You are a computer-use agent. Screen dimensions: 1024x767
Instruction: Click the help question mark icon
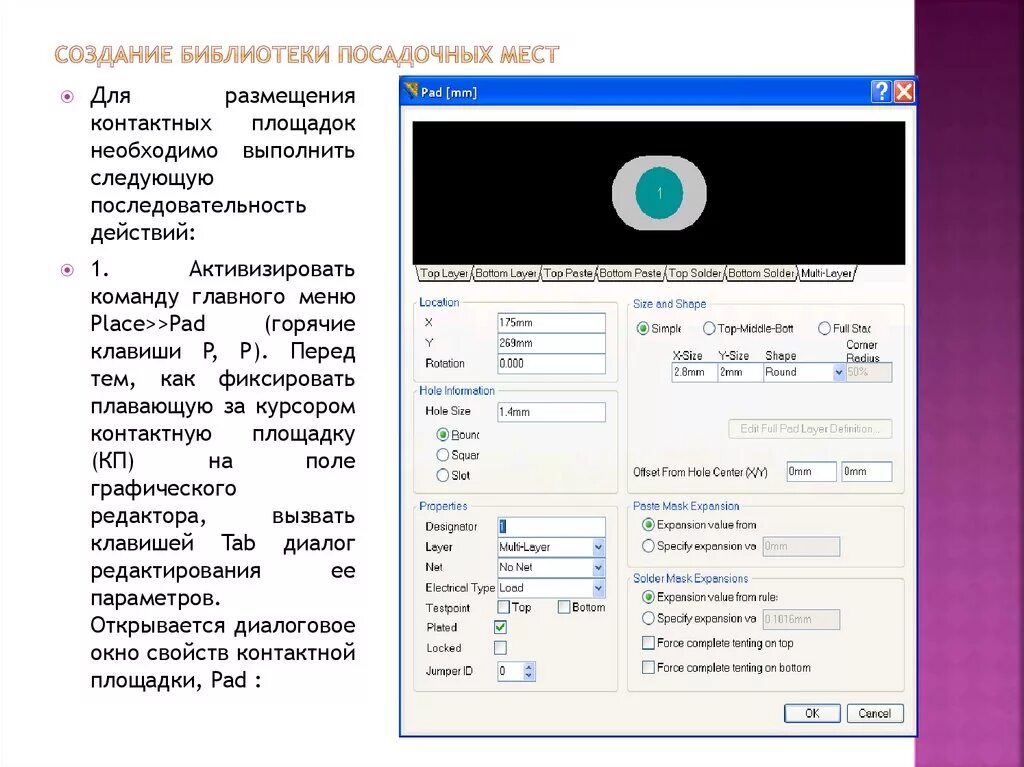(x=879, y=91)
